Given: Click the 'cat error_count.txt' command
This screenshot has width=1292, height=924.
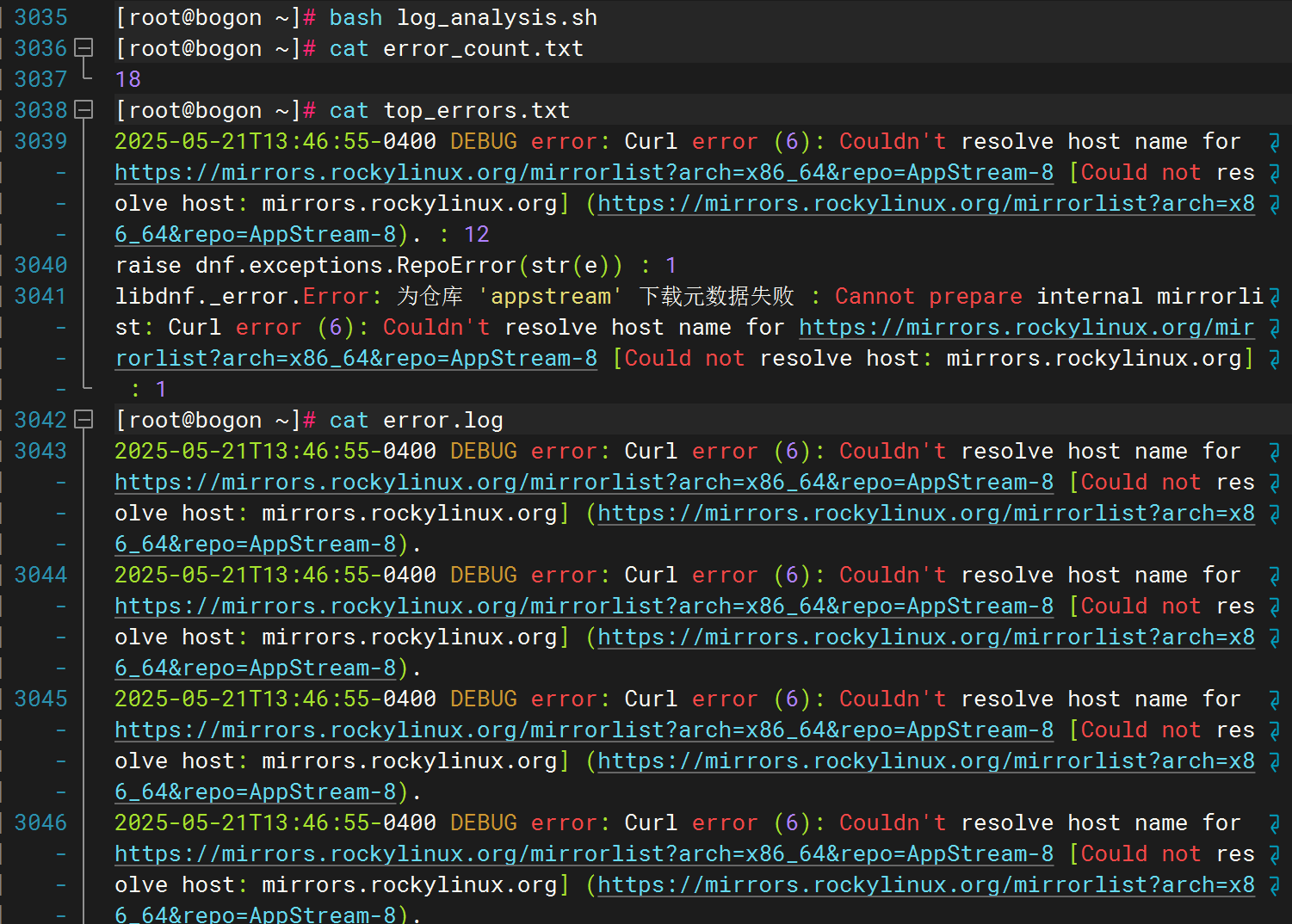Looking at the screenshot, I should click(456, 48).
